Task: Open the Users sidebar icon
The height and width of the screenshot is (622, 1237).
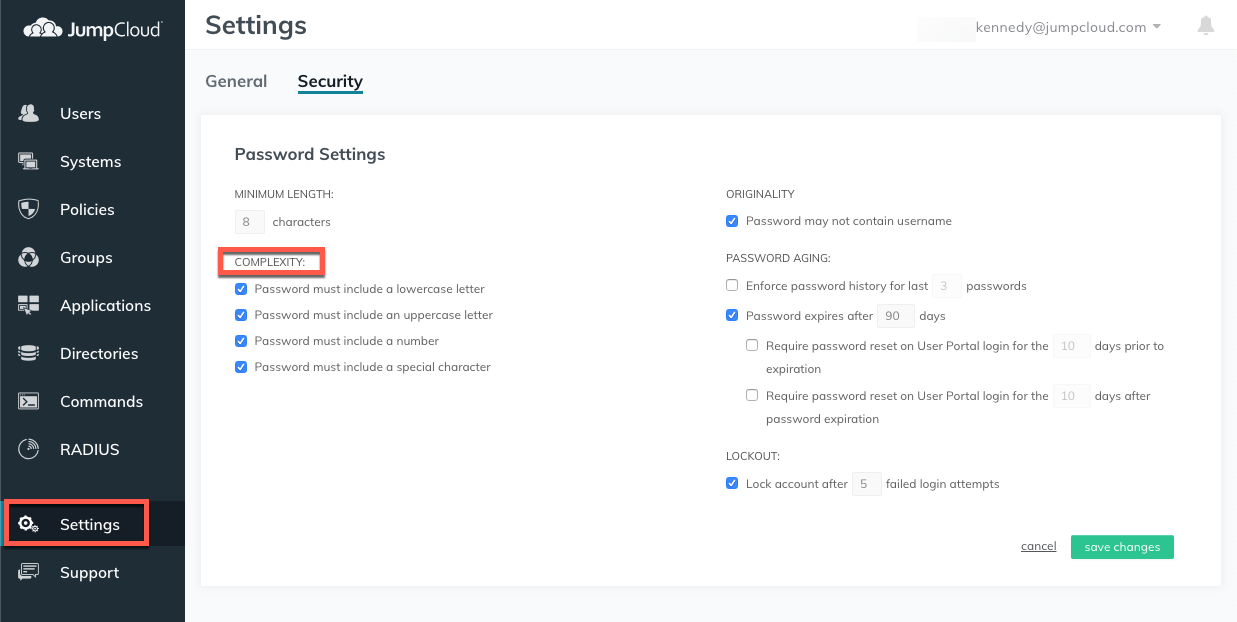Action: pos(28,113)
